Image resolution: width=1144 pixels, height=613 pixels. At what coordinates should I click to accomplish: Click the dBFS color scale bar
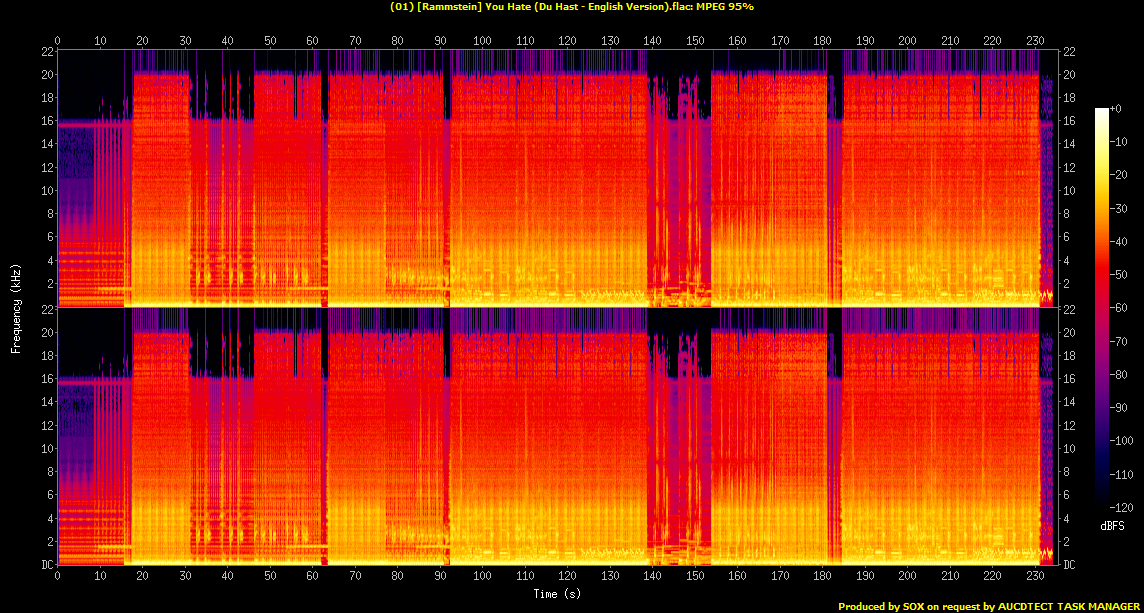pyautogui.click(x=1101, y=308)
